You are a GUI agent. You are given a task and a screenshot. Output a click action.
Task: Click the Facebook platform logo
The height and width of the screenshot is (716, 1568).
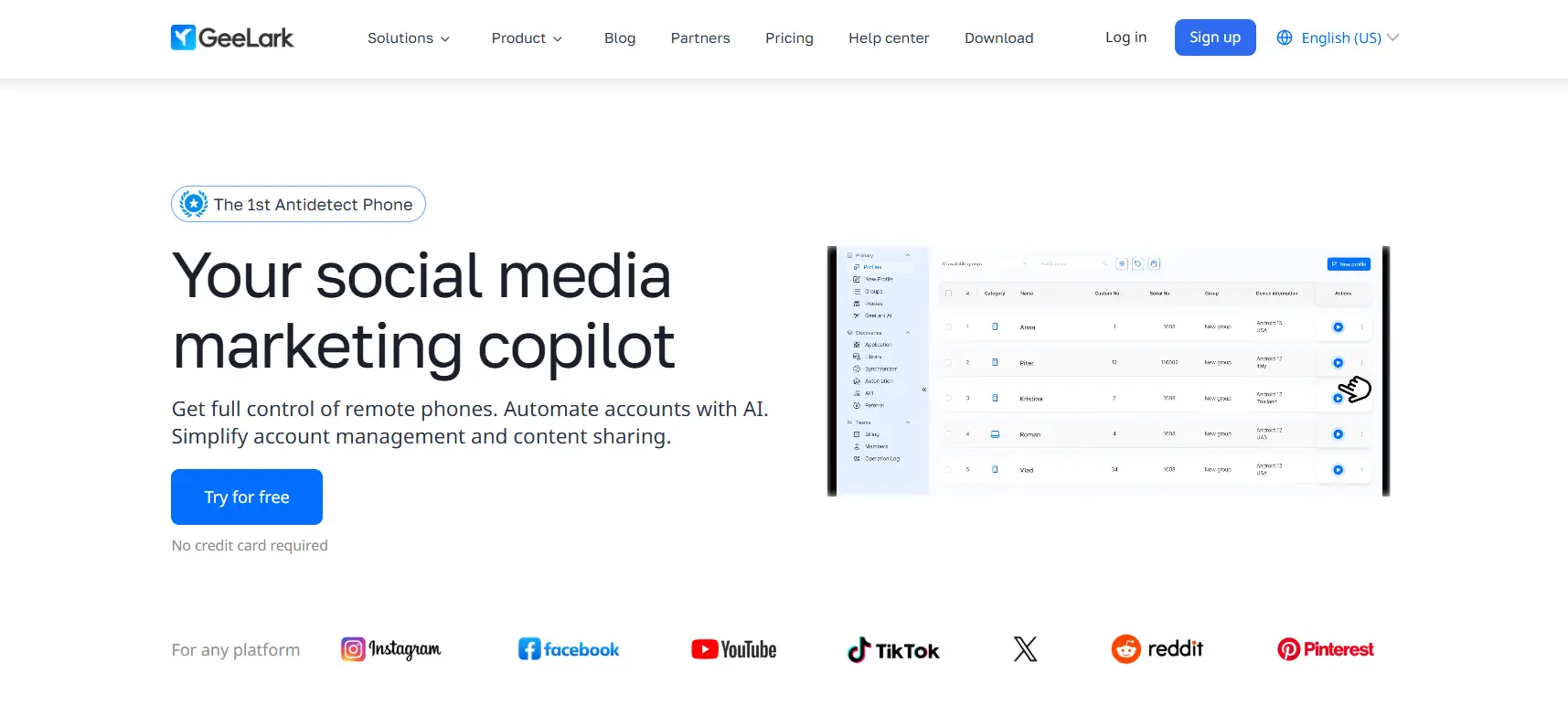point(569,649)
